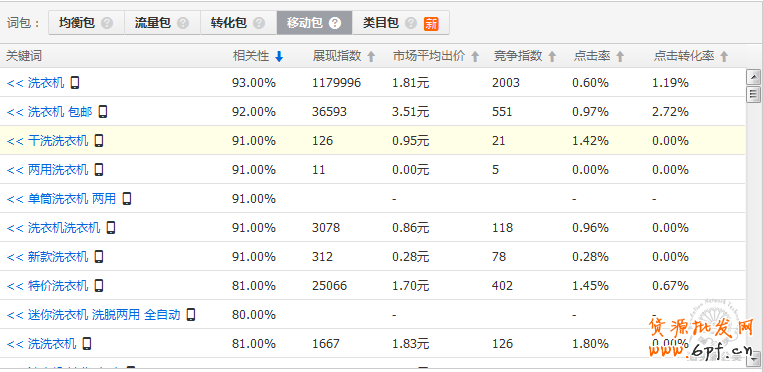Click mobile icon beside 洗衣机 包邮

pos(102,112)
